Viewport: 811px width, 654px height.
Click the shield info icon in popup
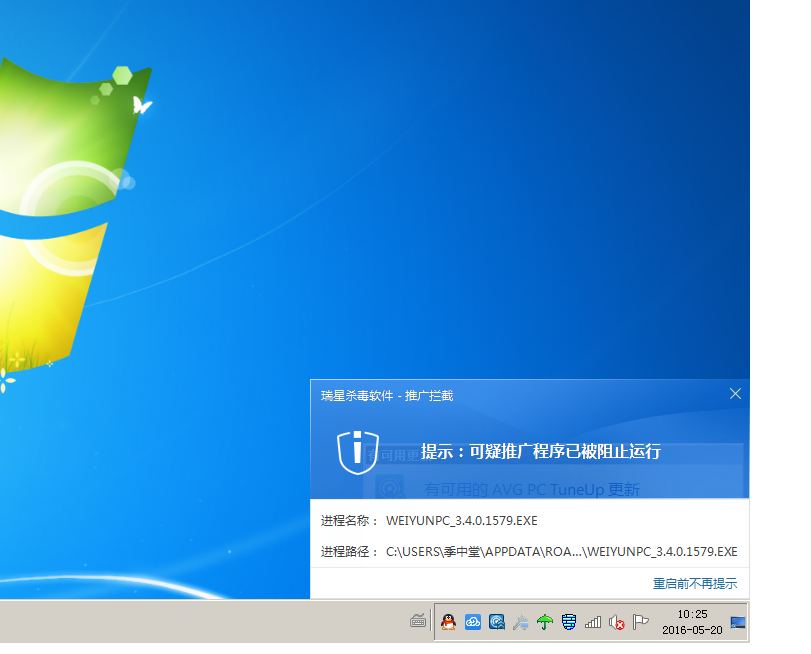[x=358, y=452]
